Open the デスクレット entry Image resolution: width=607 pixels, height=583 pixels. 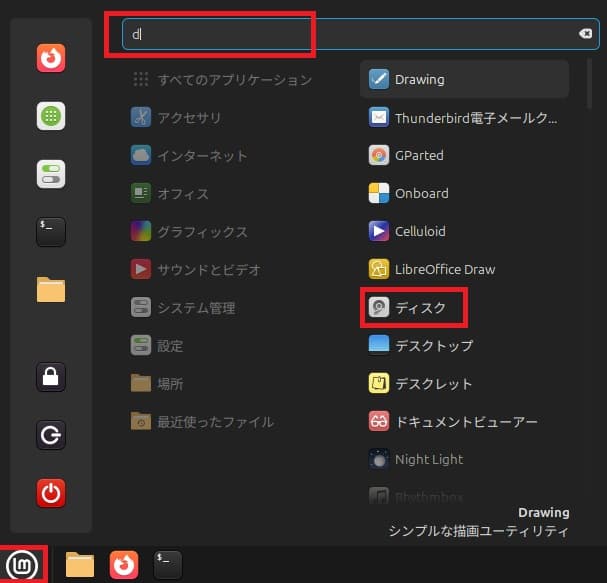[465, 384]
